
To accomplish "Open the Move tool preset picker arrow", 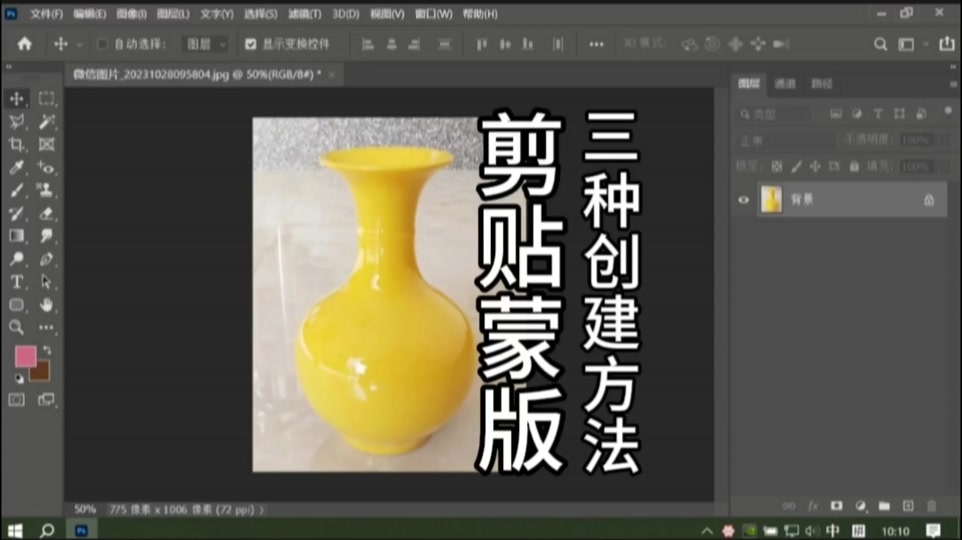I will coord(79,44).
